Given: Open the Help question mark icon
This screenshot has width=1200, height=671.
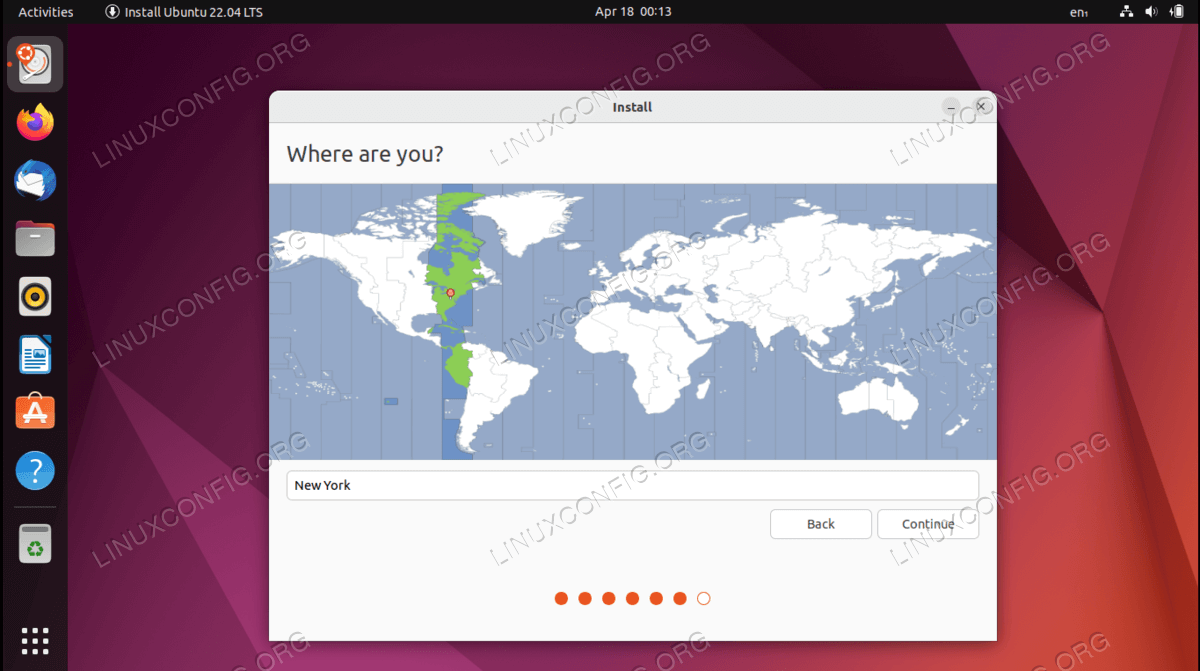Looking at the screenshot, I should click(x=35, y=470).
